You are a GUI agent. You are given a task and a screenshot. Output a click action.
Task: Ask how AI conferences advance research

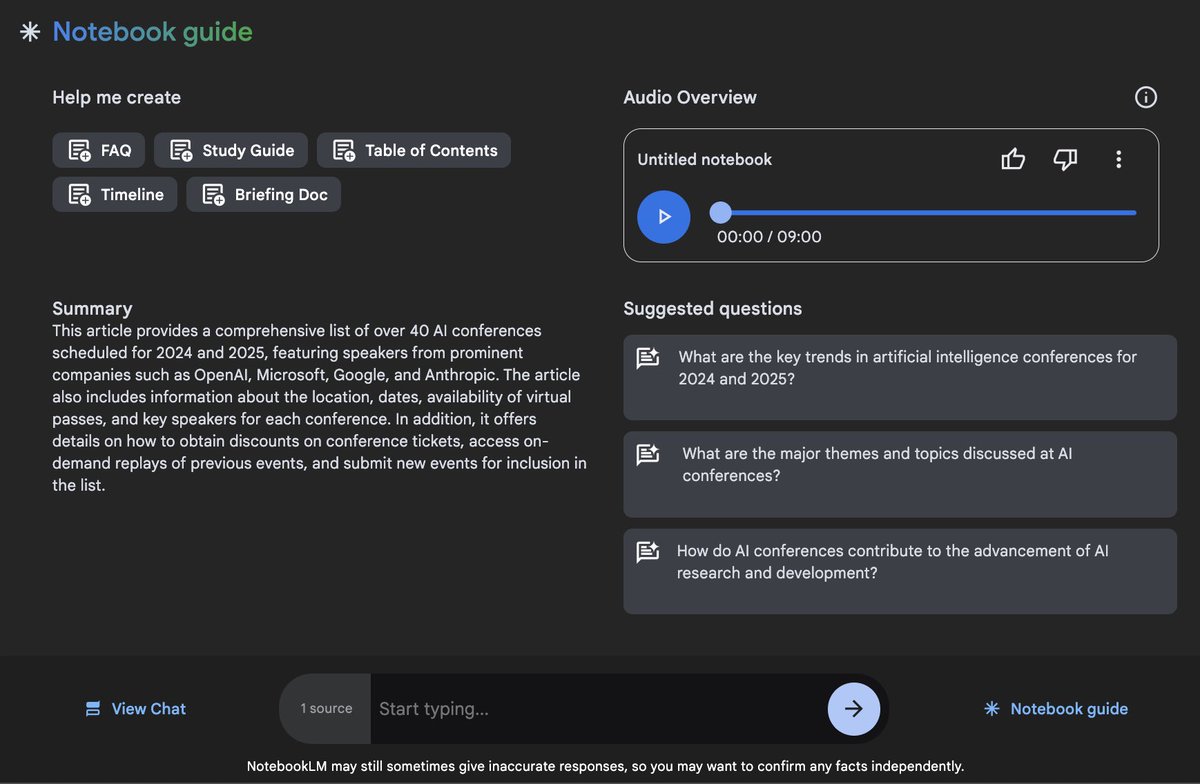tap(900, 571)
